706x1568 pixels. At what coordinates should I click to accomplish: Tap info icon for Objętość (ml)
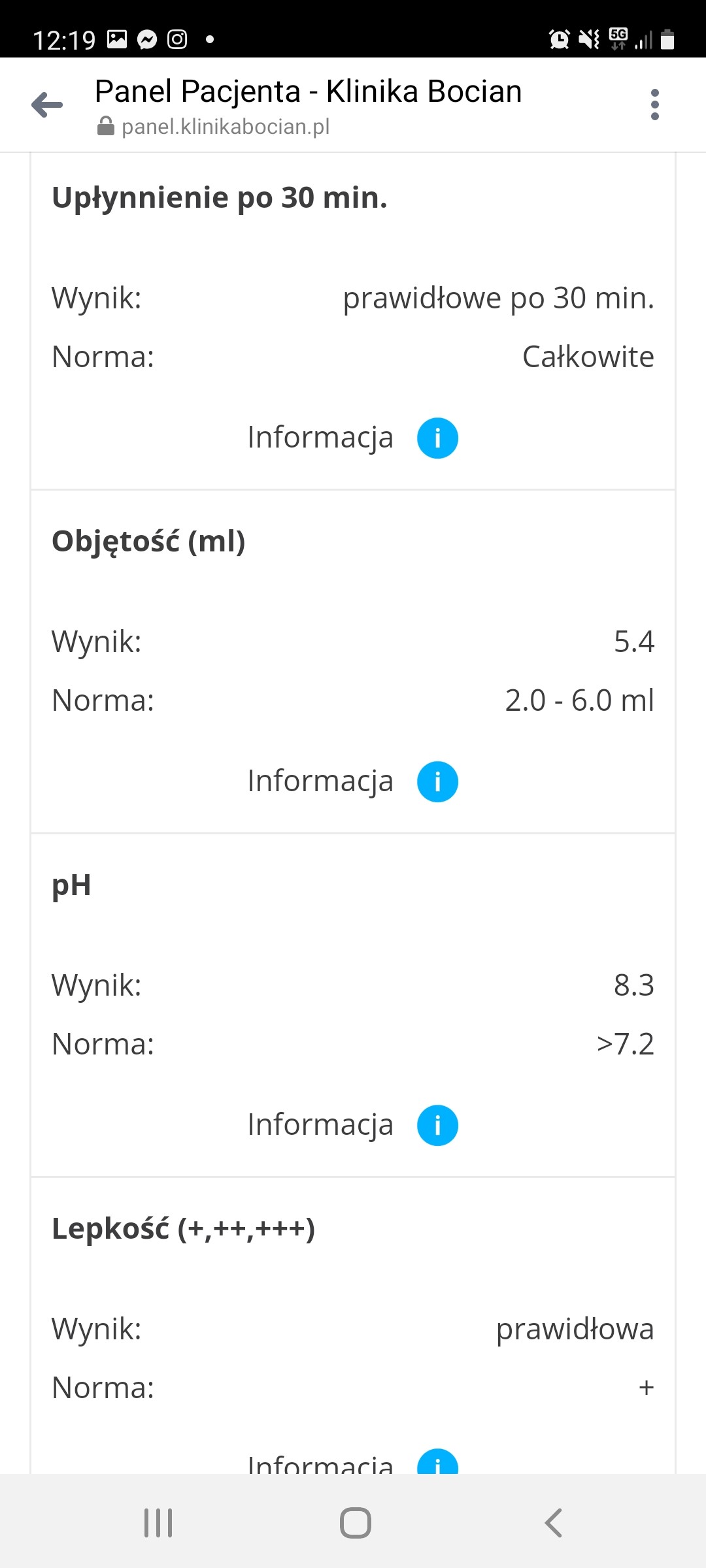pyautogui.click(x=437, y=781)
